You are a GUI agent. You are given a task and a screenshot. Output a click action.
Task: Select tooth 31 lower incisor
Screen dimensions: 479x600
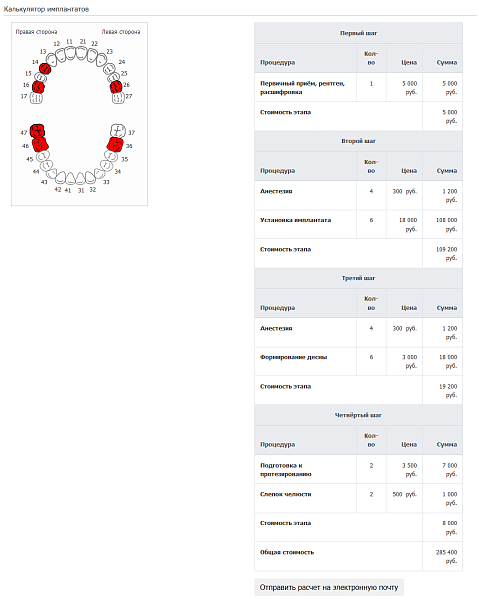pyautogui.click(x=81, y=178)
